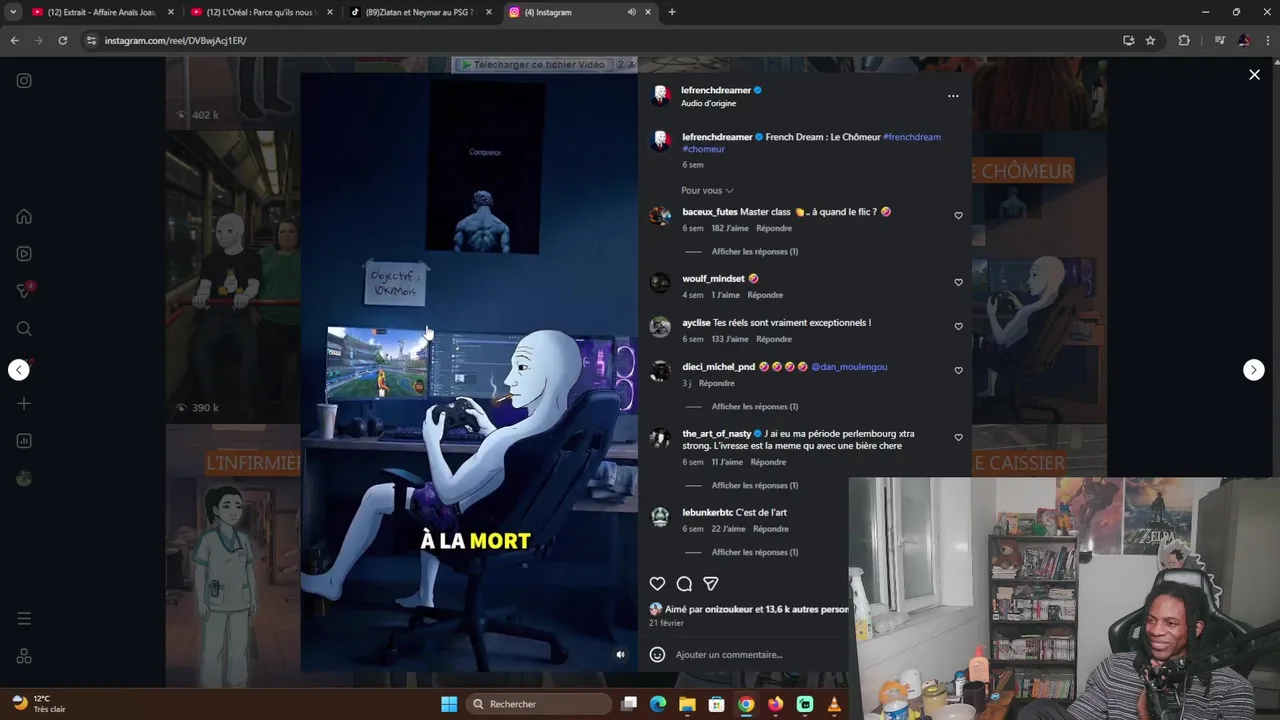
Task: Reload the page
Action: pos(62,40)
